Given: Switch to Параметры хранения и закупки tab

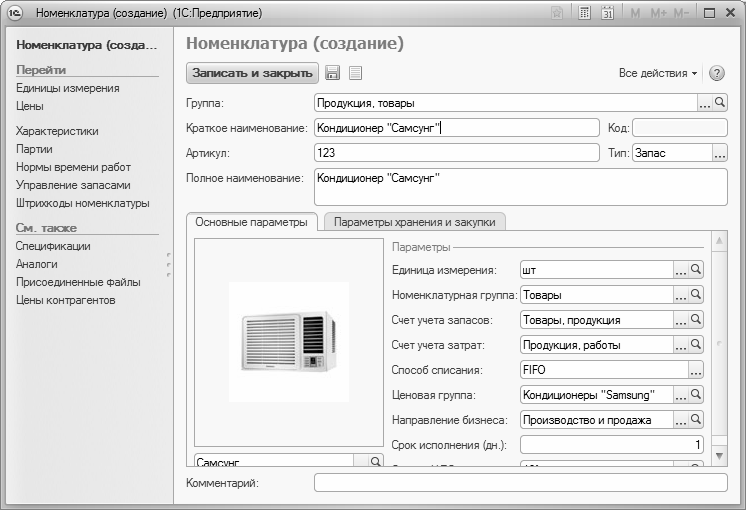Looking at the screenshot, I should (x=414, y=222).
